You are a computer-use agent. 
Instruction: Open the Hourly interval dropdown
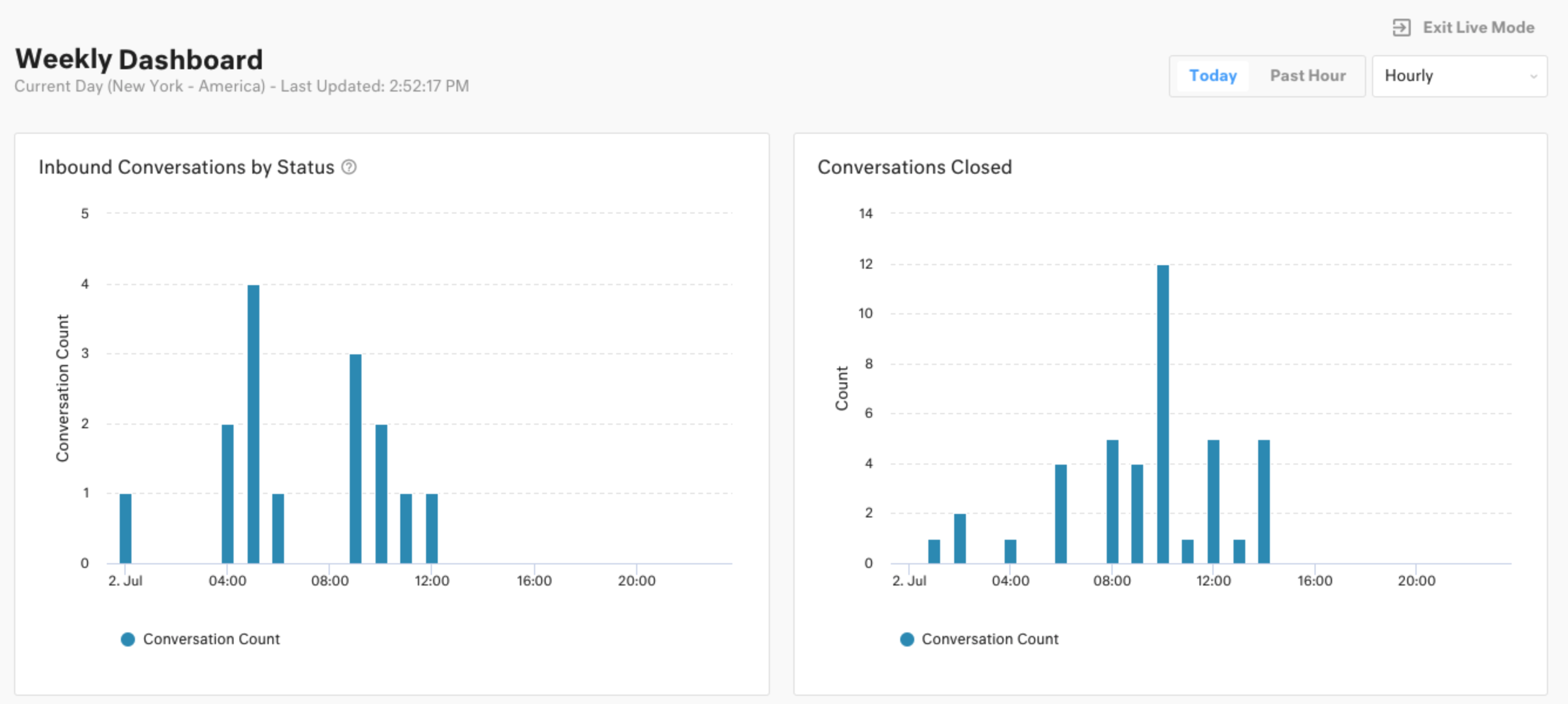[x=1459, y=76]
